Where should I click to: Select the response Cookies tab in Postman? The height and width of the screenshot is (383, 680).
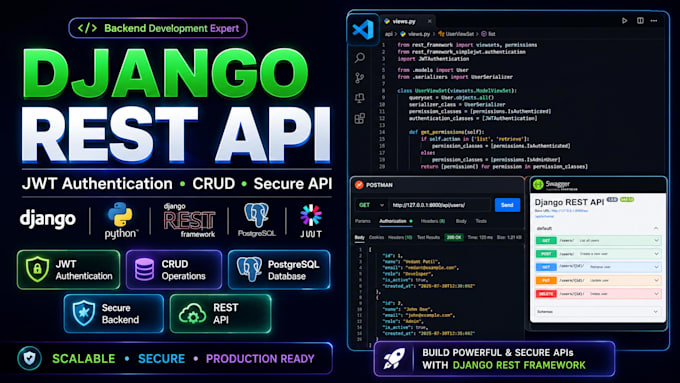(x=376, y=237)
